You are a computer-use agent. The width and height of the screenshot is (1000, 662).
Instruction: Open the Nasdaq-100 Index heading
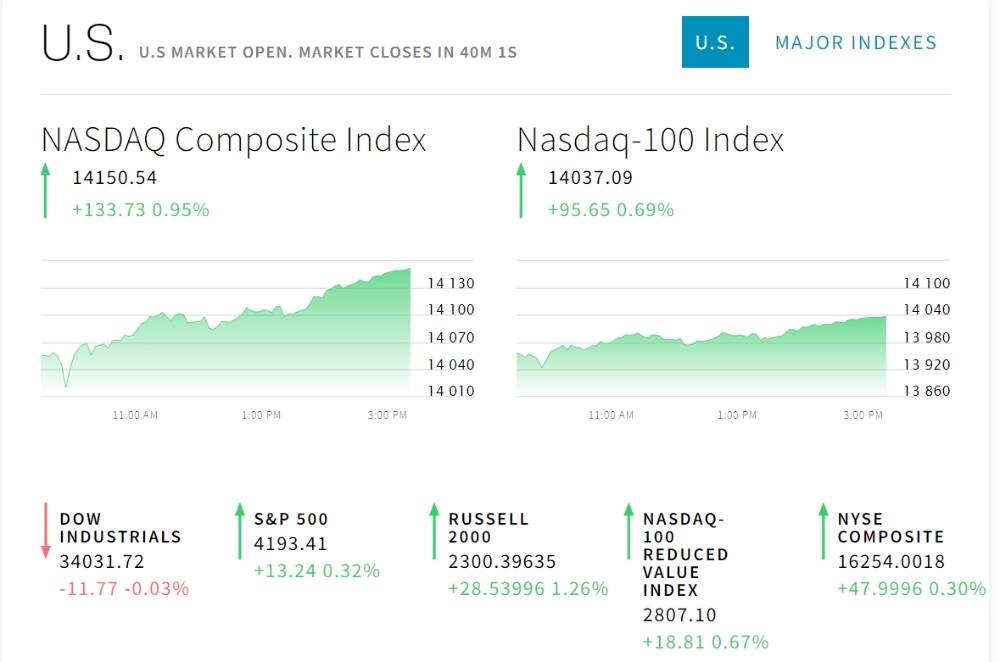650,139
